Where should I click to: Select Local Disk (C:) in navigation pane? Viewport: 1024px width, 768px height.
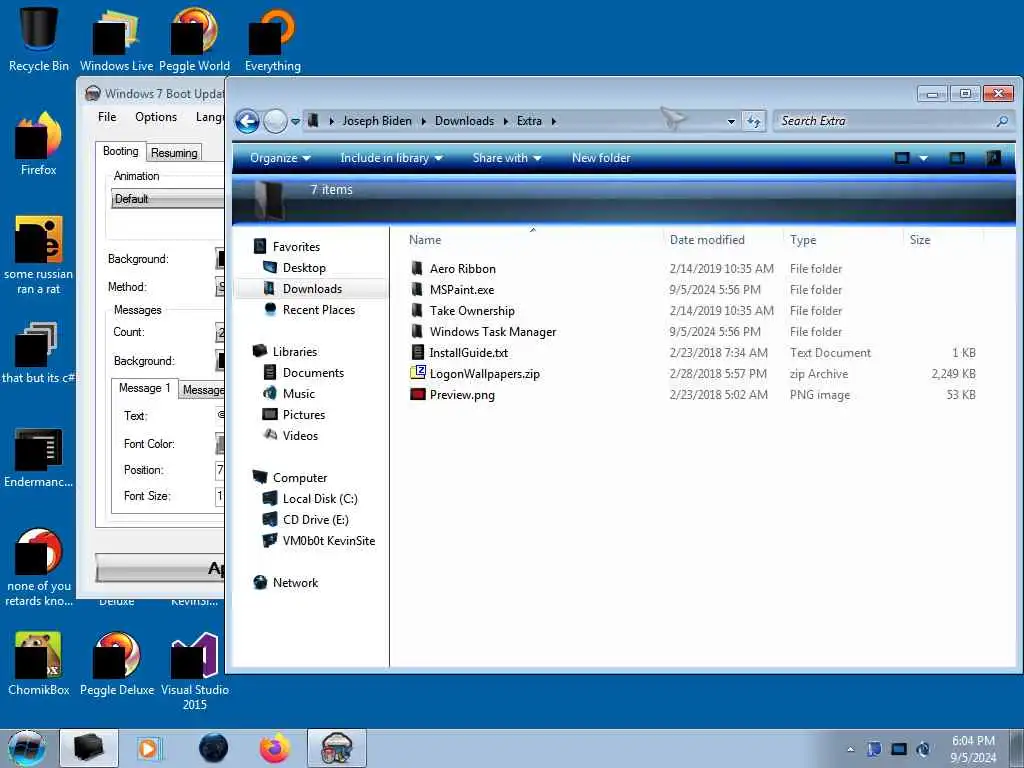tap(320, 498)
